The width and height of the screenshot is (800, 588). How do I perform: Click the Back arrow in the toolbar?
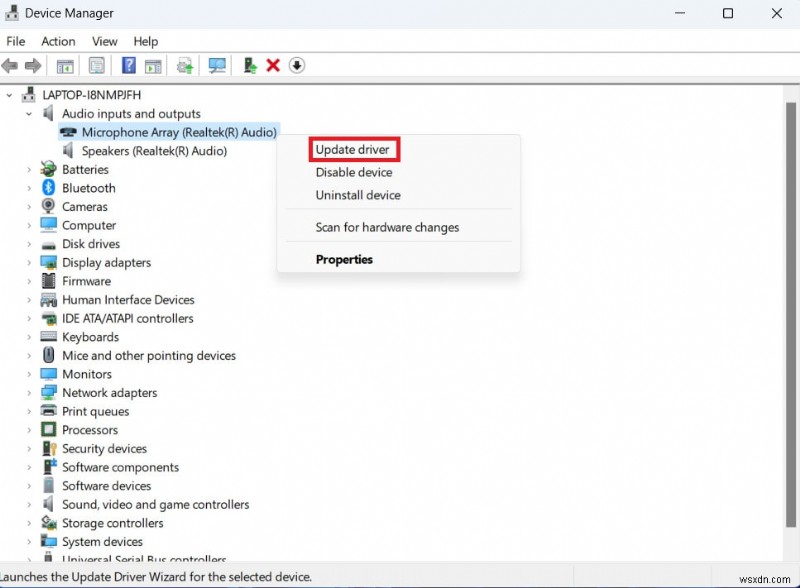[x=10, y=65]
